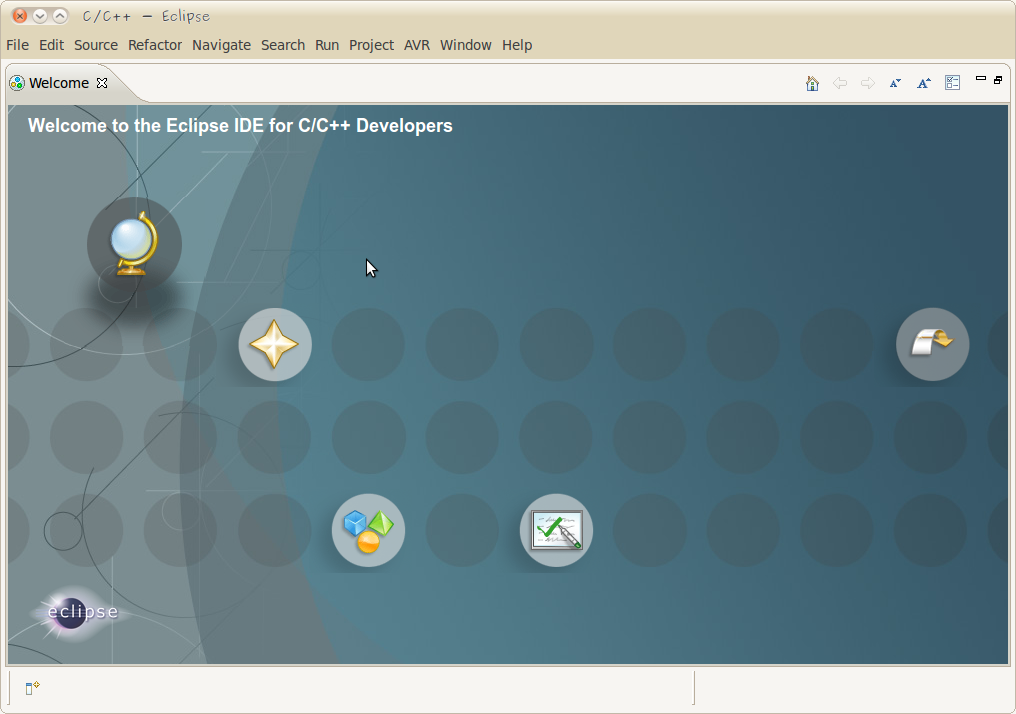Open the Run menu

point(327,45)
